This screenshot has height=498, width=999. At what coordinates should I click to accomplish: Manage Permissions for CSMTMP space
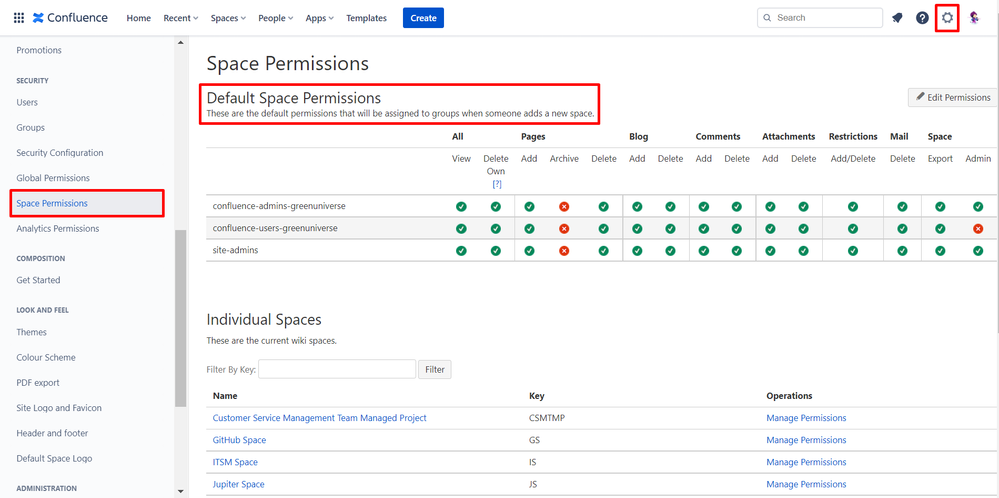(806, 418)
